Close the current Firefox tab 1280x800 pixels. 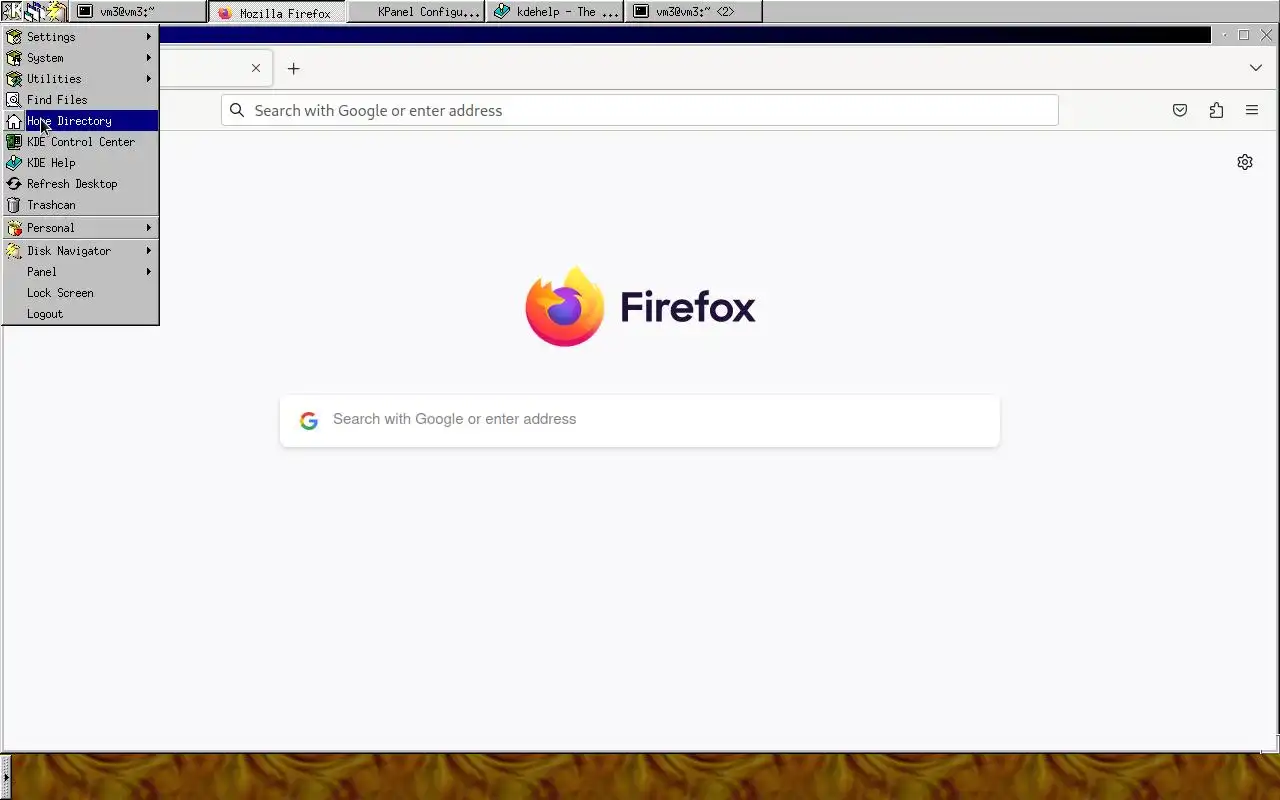256,68
